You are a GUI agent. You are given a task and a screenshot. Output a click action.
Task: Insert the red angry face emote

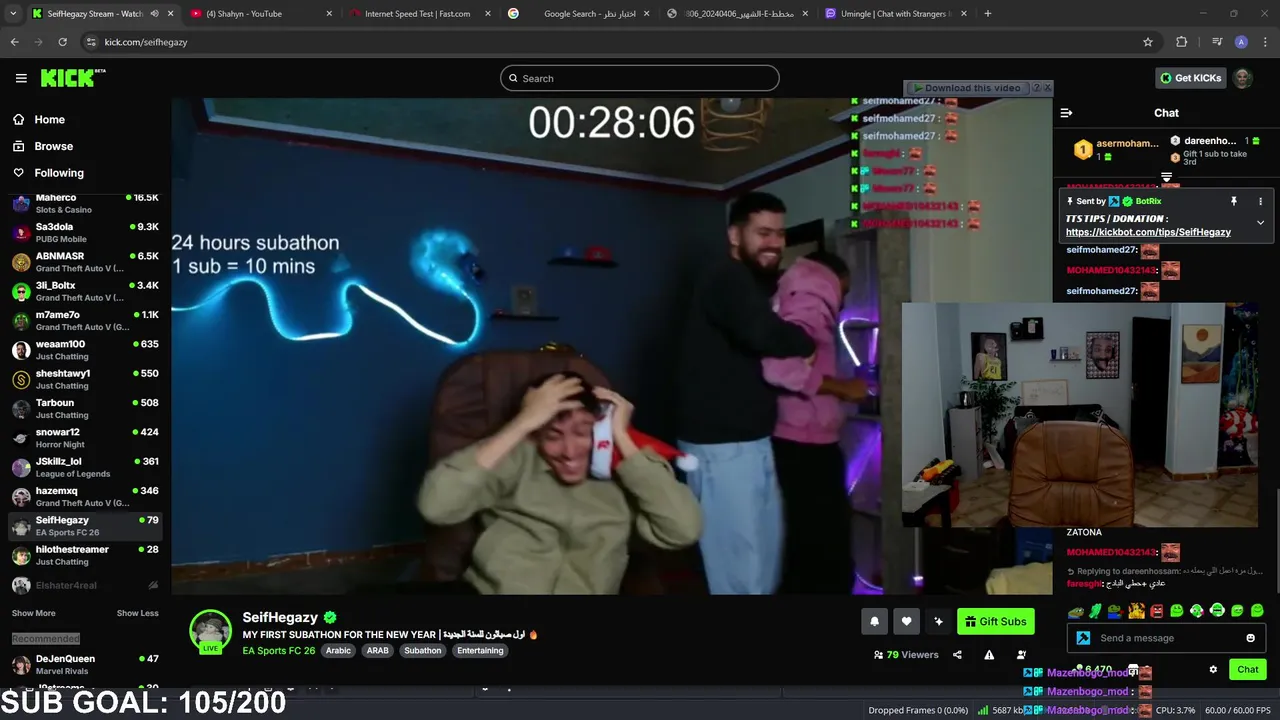tap(1156, 611)
